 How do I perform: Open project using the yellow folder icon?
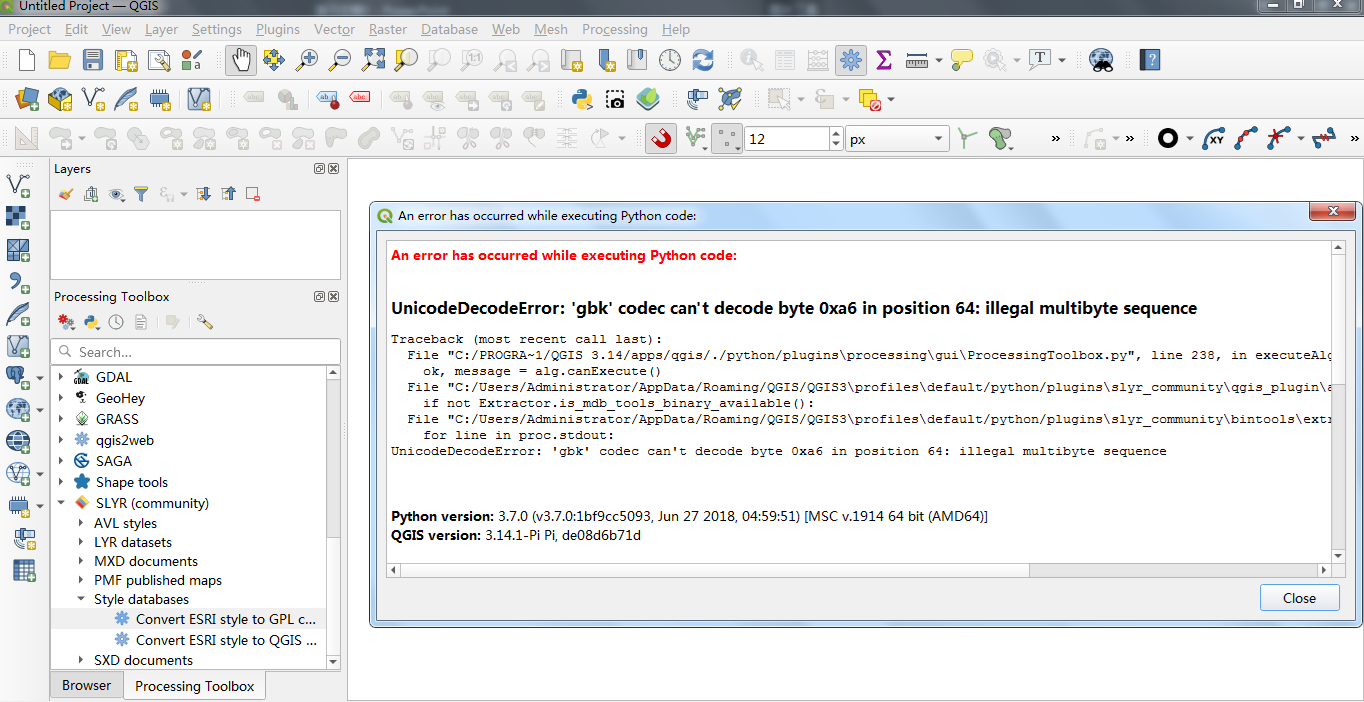tap(59, 60)
